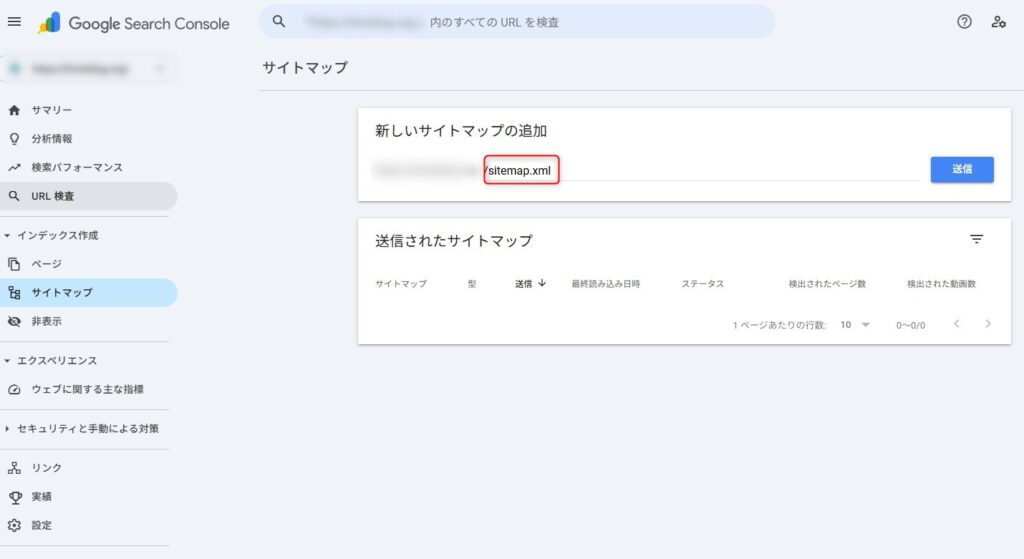Collapse the エクスペリエンス section
1024x559 pixels.
pyautogui.click(x=9, y=361)
